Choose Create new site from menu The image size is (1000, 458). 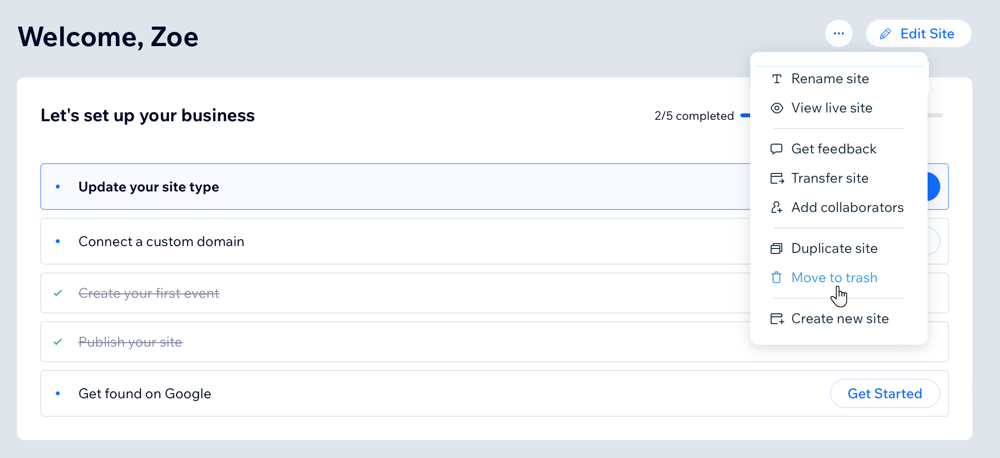tap(839, 319)
